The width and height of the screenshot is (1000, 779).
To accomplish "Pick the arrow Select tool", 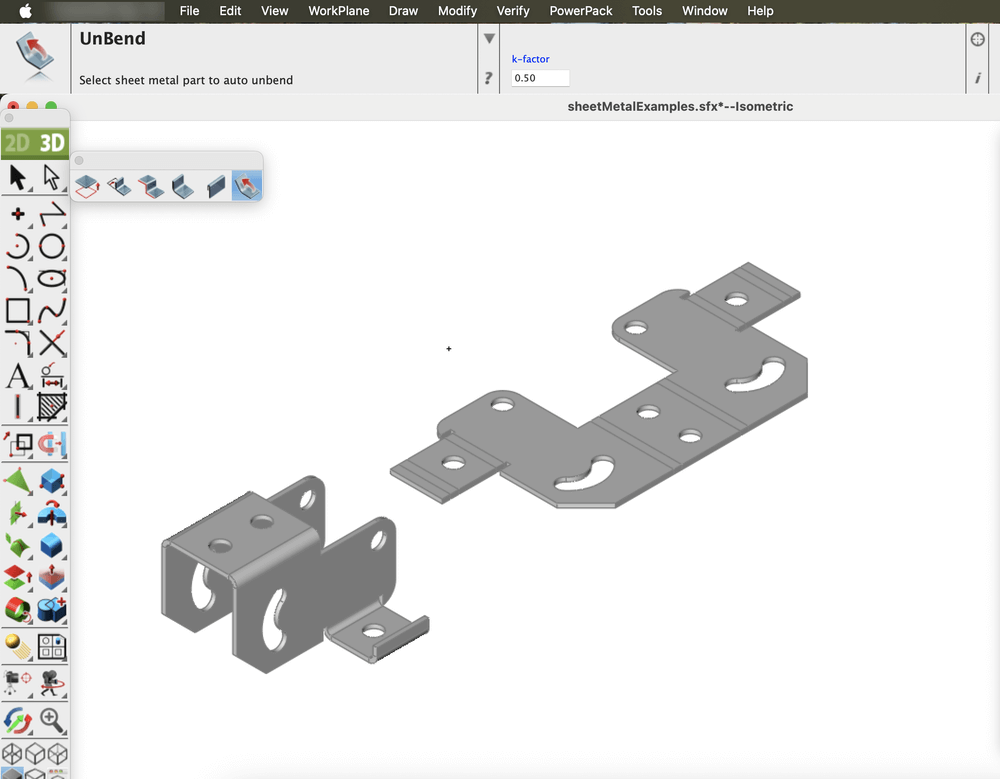I will coord(18,178).
